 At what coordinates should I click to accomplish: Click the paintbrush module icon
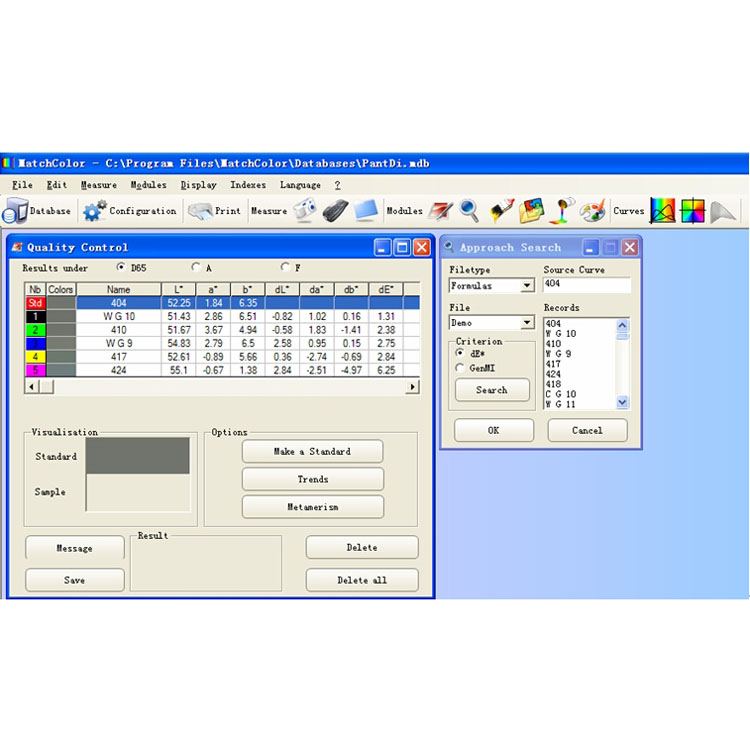tap(501, 211)
